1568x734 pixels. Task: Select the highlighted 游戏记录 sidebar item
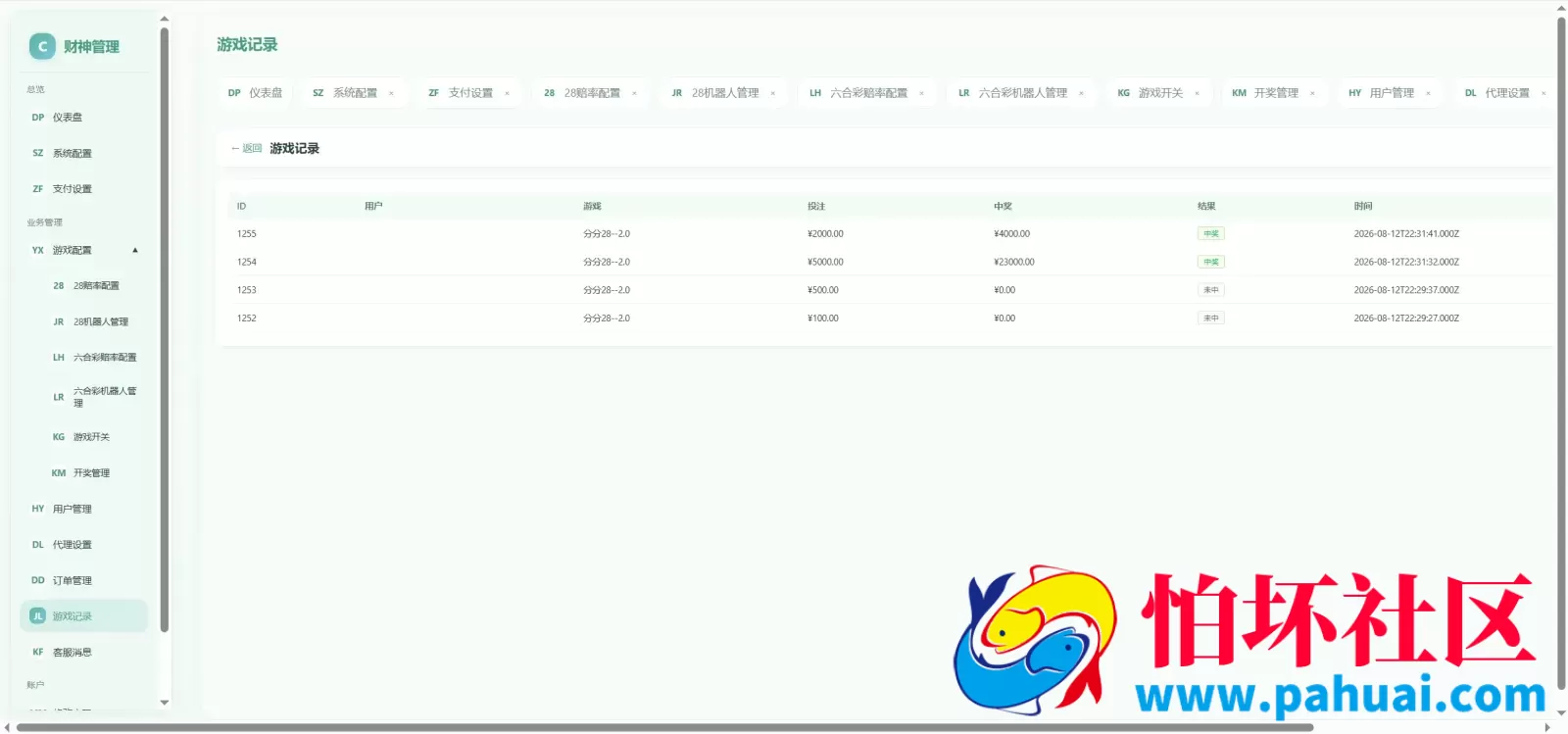(83, 616)
